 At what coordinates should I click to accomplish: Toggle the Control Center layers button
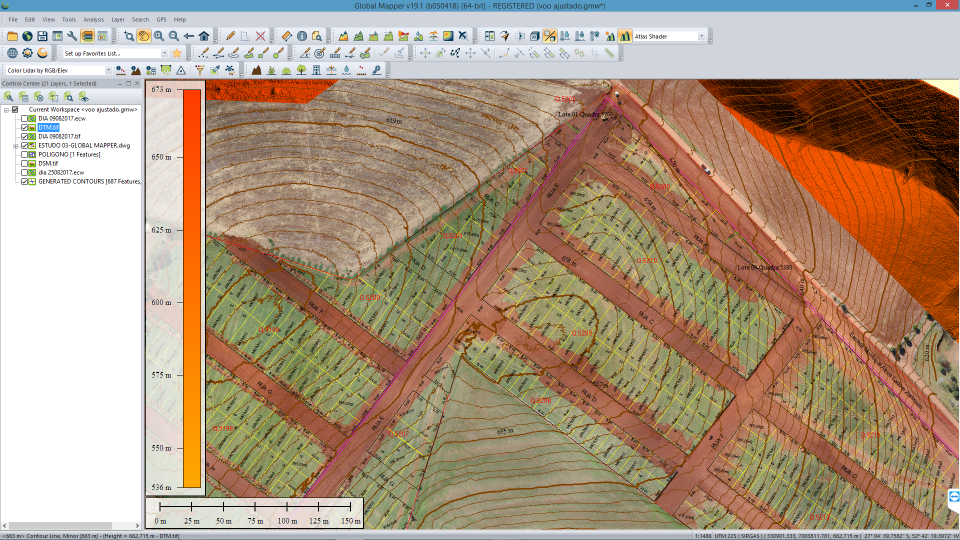(x=88, y=36)
